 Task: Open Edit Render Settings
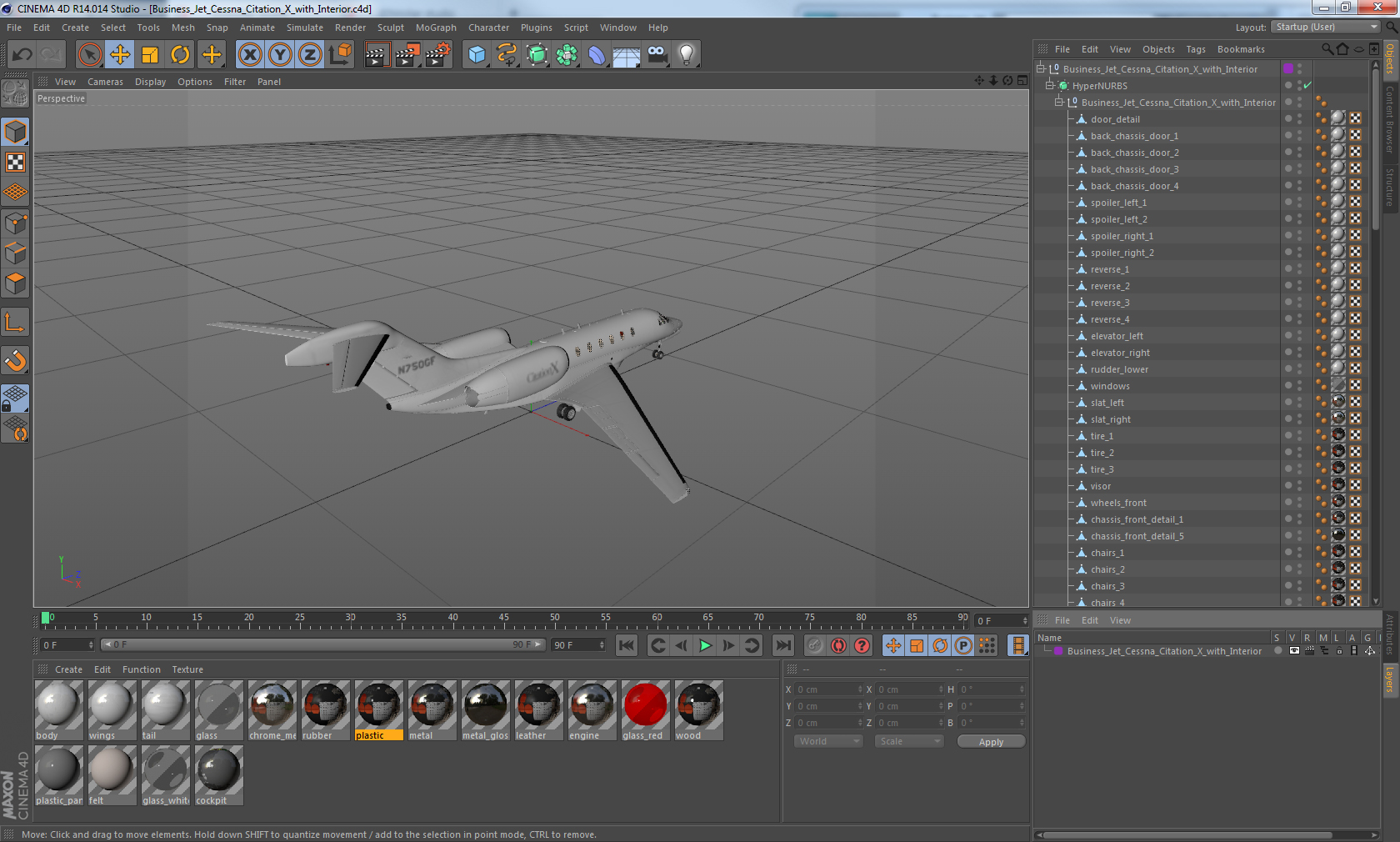pos(437,55)
